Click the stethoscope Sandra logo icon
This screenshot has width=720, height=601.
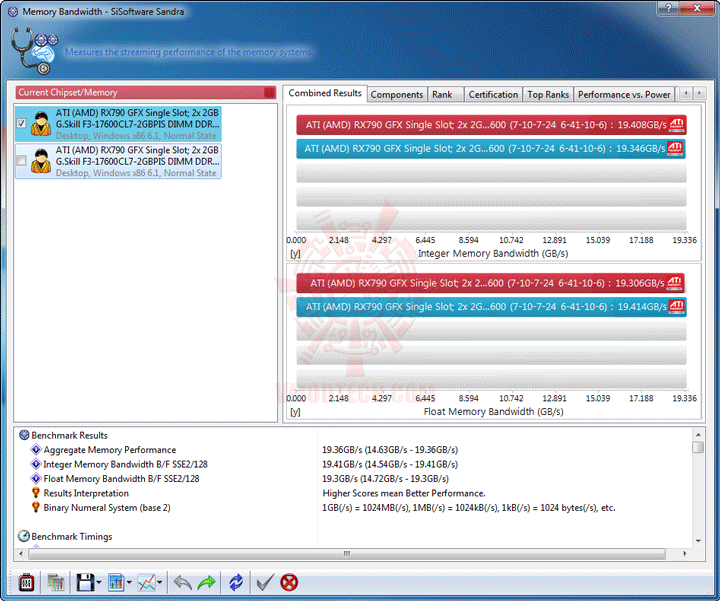point(33,51)
